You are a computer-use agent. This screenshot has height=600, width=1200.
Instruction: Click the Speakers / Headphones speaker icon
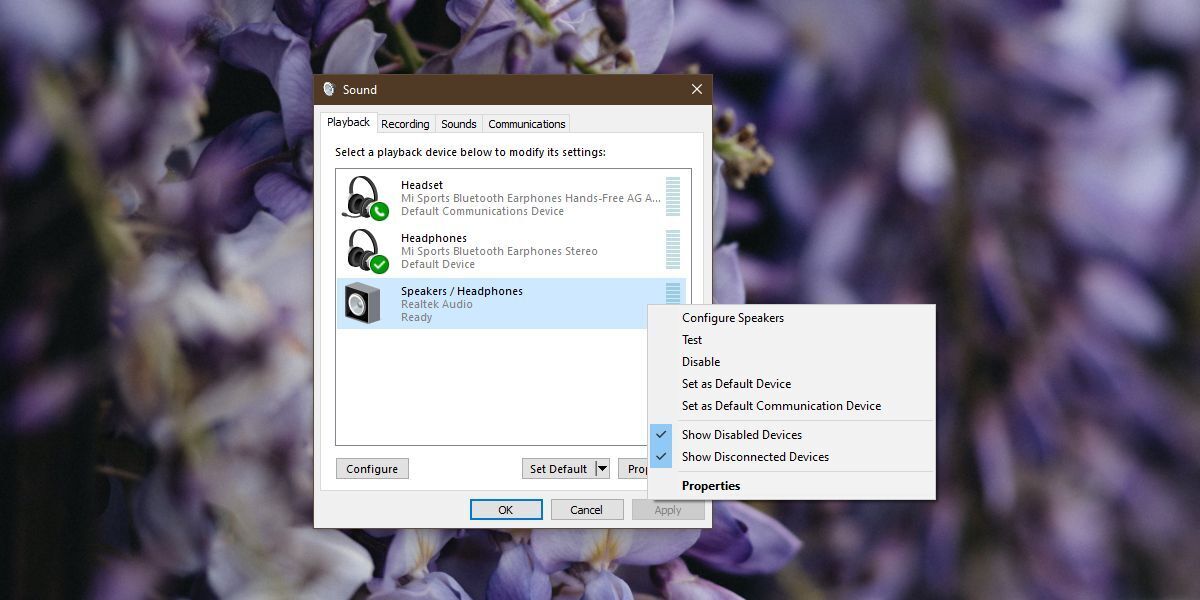click(x=361, y=303)
